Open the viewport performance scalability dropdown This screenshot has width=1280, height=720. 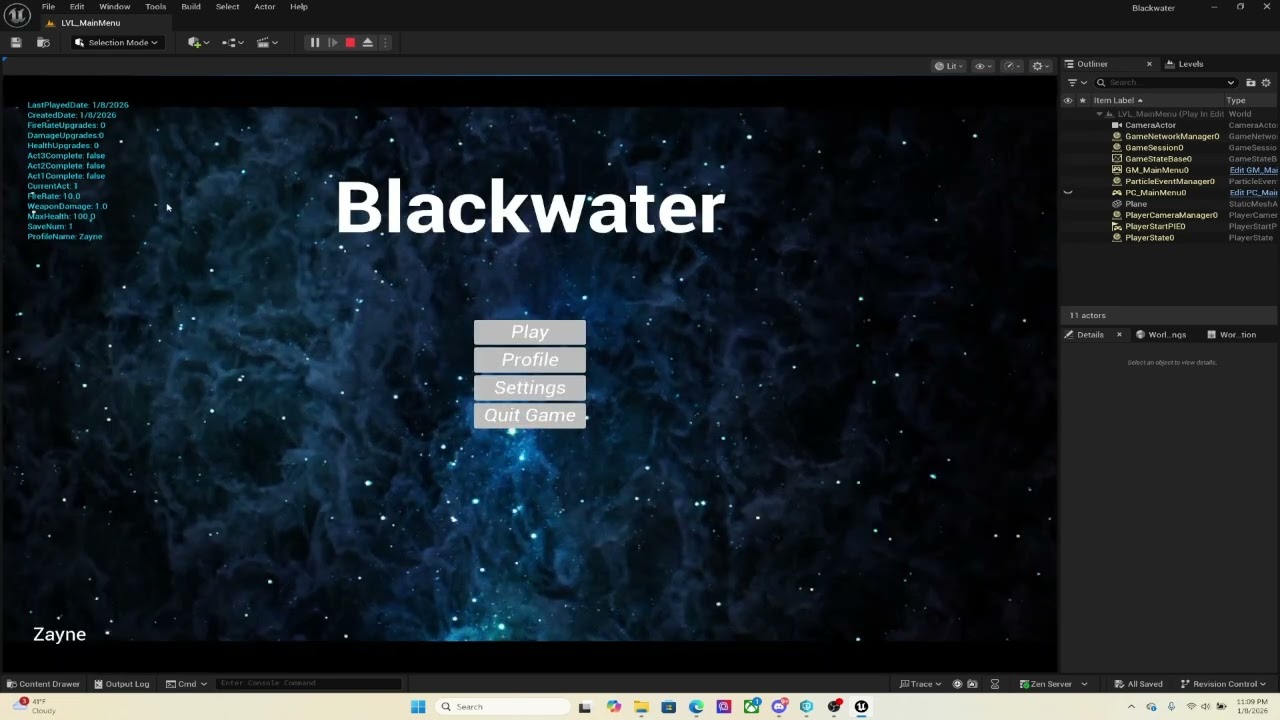coord(1012,66)
